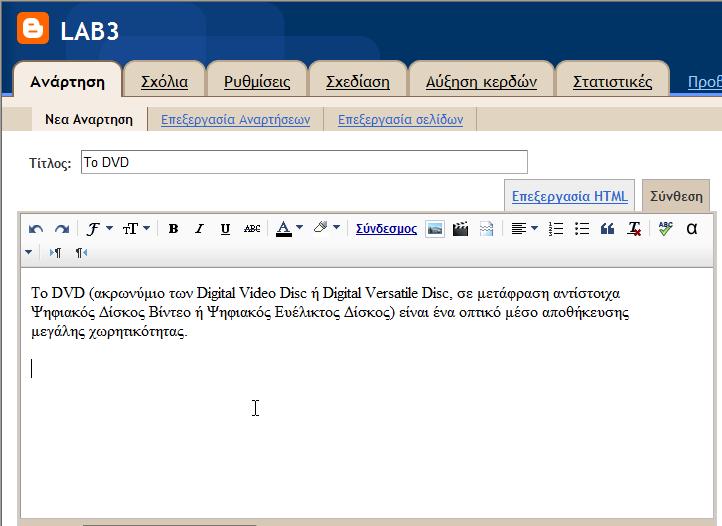Remove formatting from selection
Image resolution: width=722 pixels, height=526 pixels.
(634, 229)
